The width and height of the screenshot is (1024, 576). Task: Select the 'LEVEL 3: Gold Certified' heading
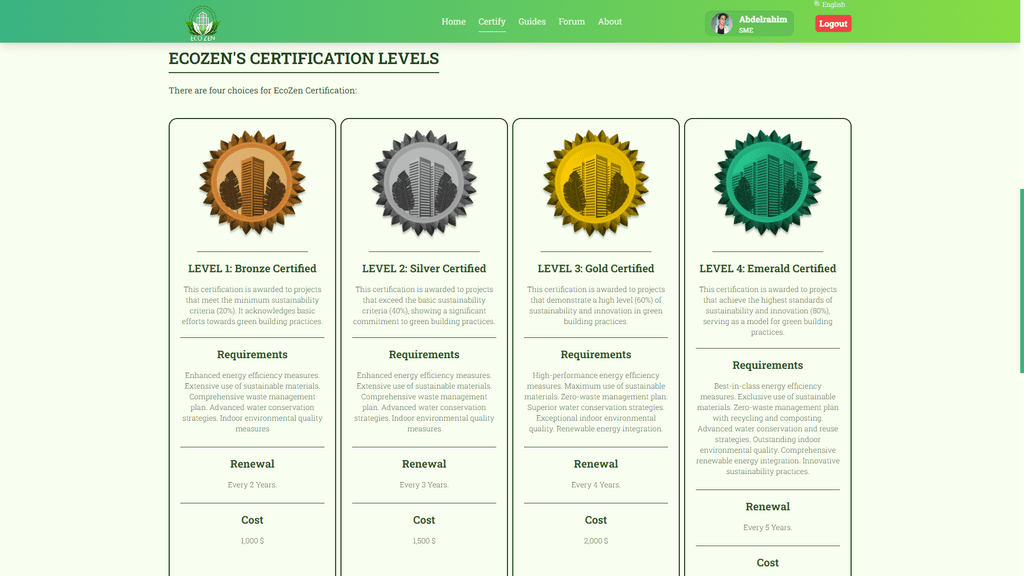pos(596,268)
